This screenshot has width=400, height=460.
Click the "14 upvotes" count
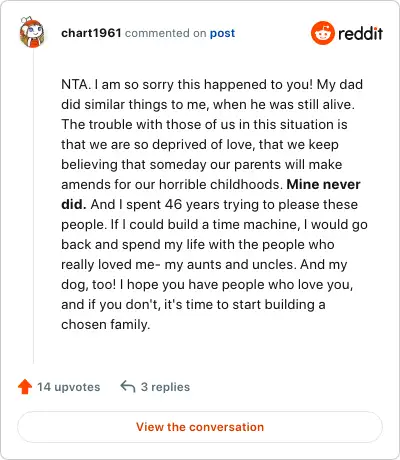[x=69, y=387]
